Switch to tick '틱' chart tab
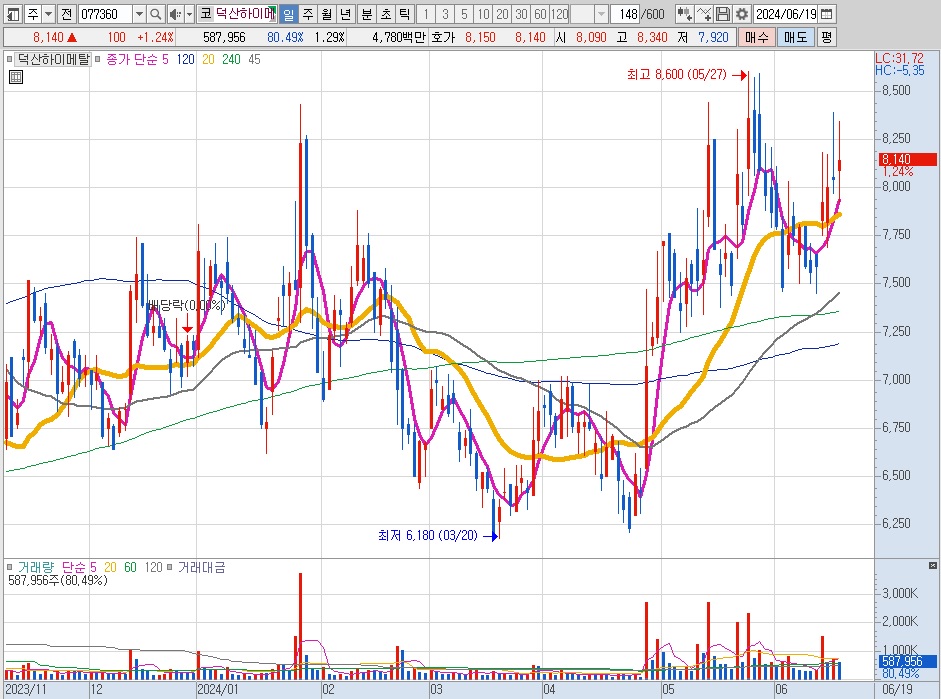Screen dimensions: 941x699 (x=404, y=14)
